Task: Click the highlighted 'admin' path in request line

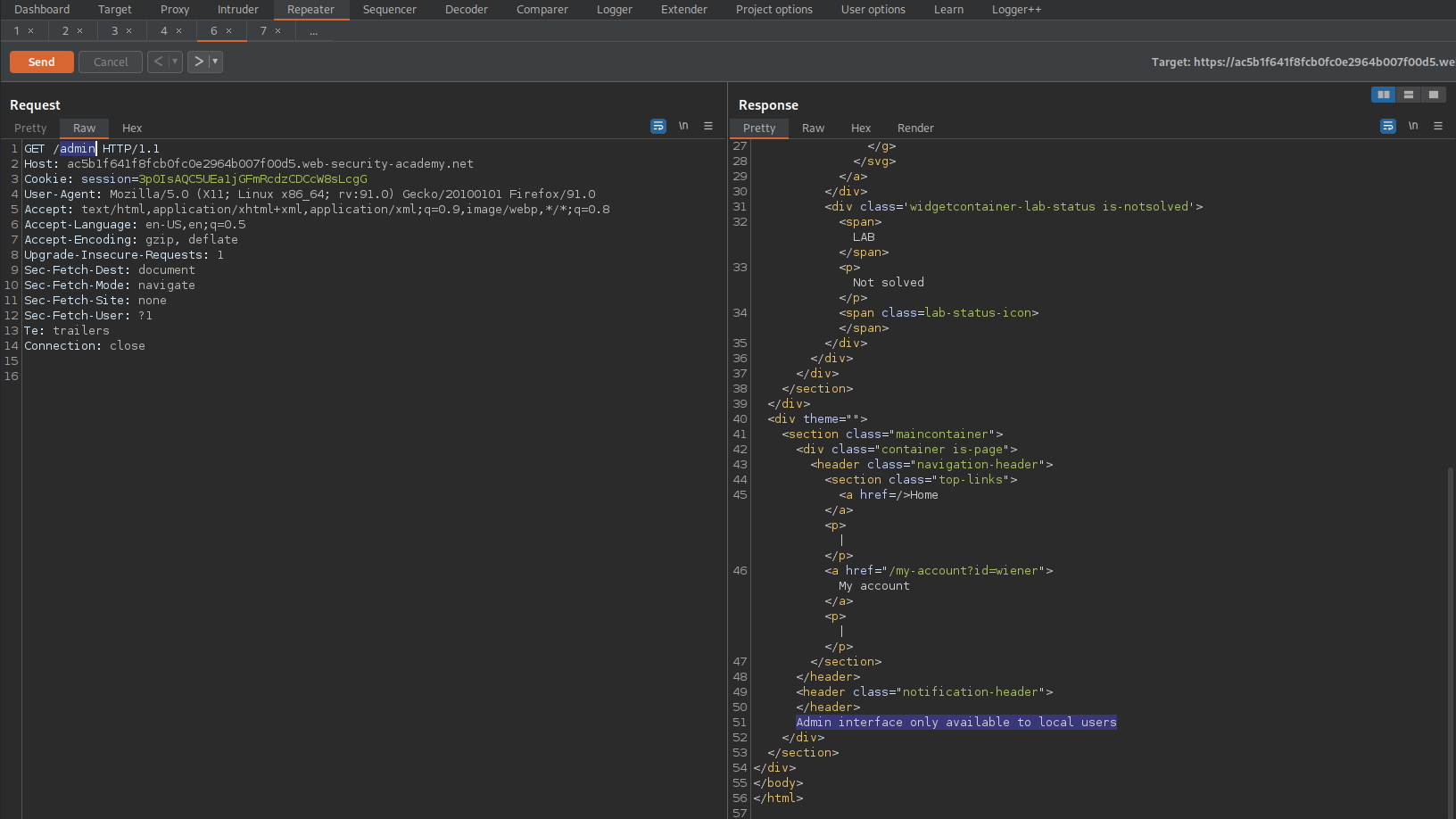Action: coord(78,149)
